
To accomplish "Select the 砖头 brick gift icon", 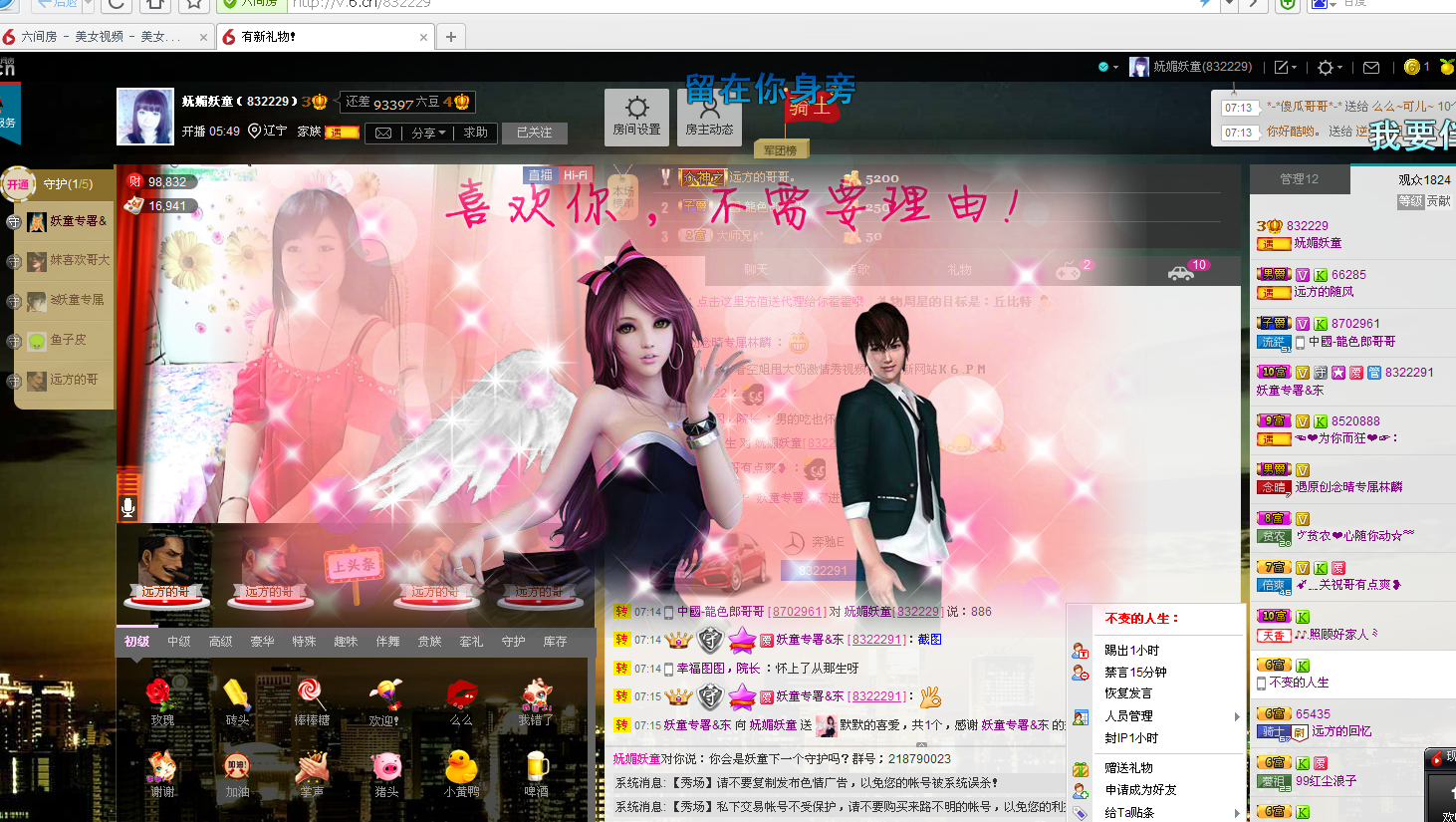I will point(237,693).
